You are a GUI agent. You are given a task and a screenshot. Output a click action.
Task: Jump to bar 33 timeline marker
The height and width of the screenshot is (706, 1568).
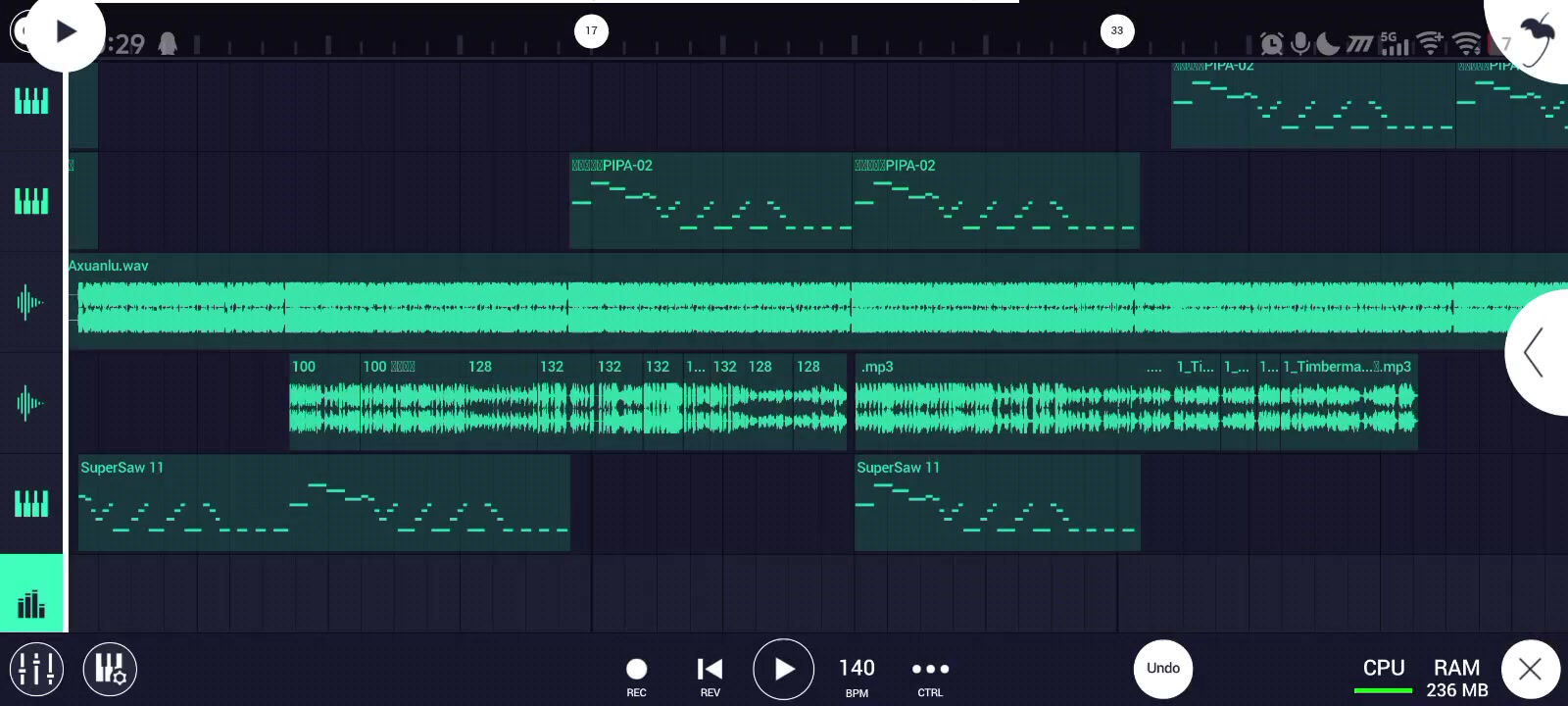1117,31
